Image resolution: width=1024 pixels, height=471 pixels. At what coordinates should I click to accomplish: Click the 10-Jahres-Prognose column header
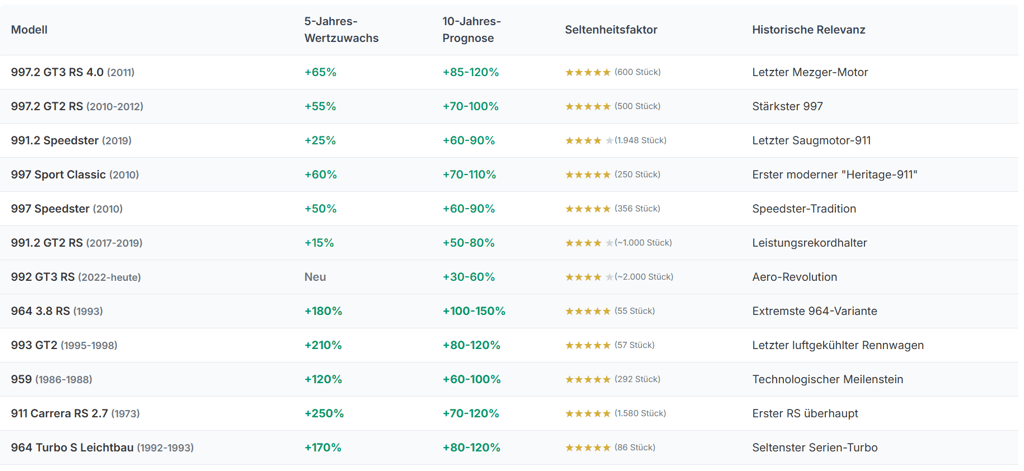click(x=468, y=30)
